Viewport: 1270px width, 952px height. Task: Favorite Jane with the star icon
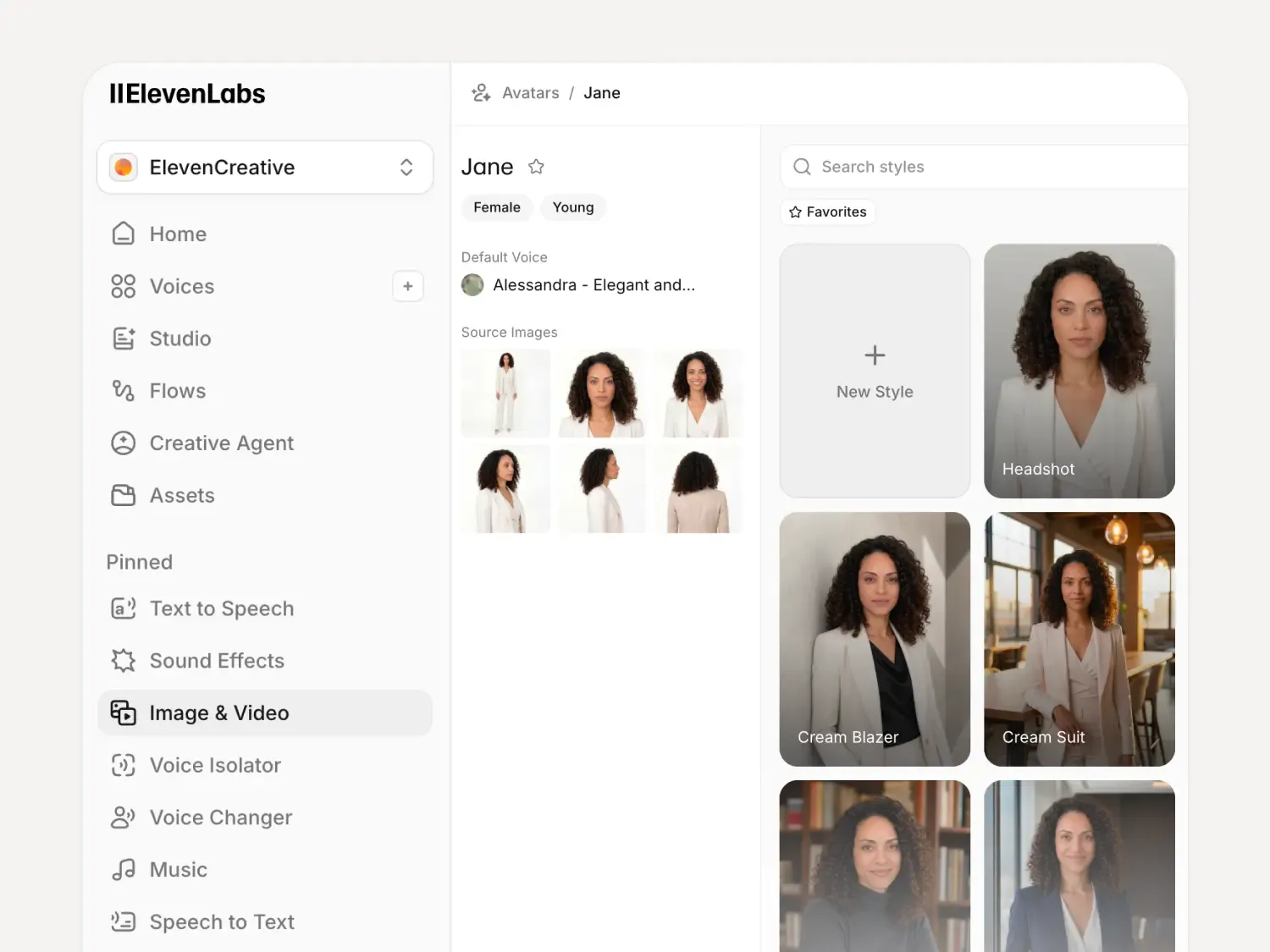pos(536,167)
